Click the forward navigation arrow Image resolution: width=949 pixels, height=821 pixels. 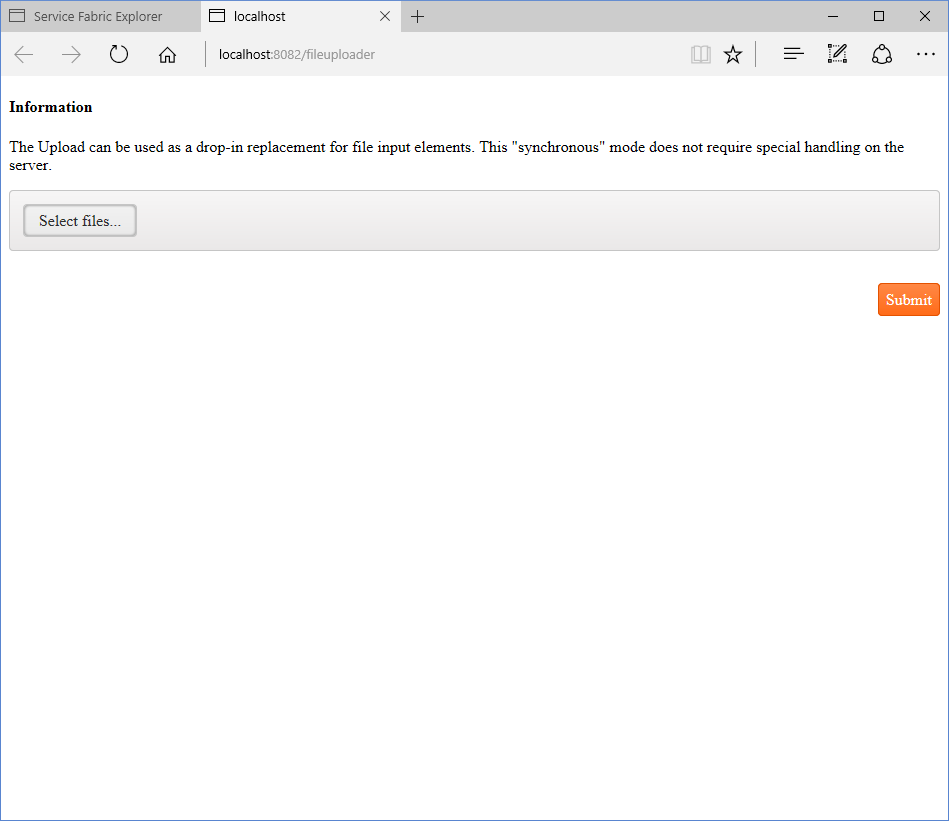pyautogui.click(x=71, y=55)
